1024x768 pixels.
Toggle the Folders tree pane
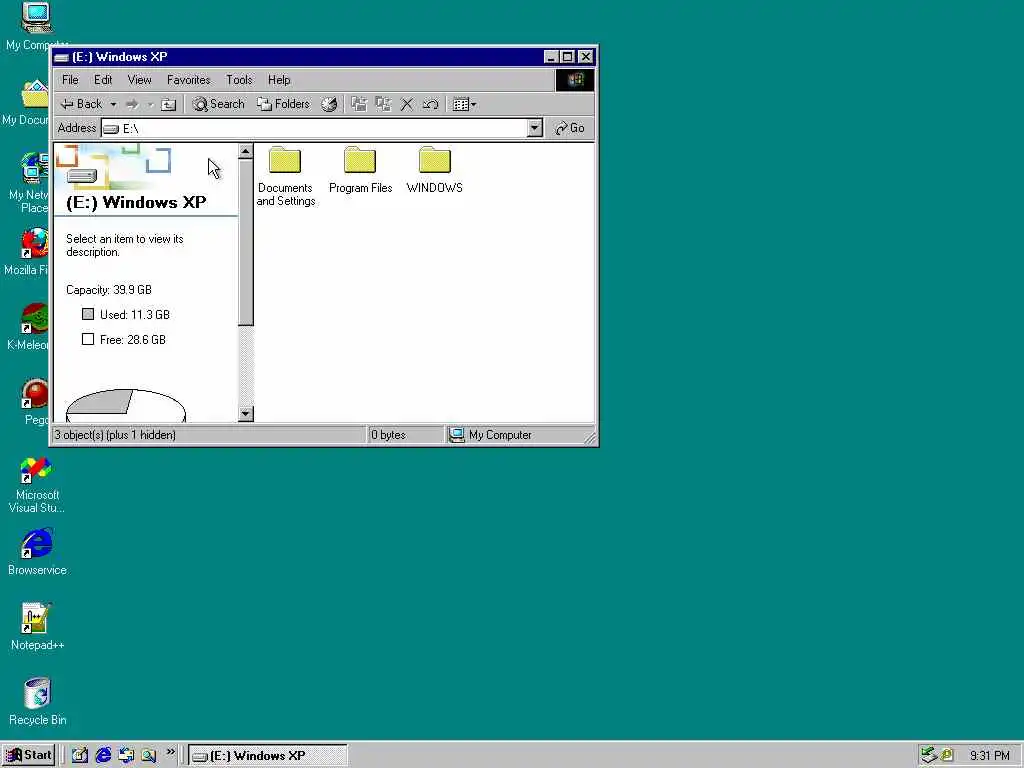(x=283, y=104)
